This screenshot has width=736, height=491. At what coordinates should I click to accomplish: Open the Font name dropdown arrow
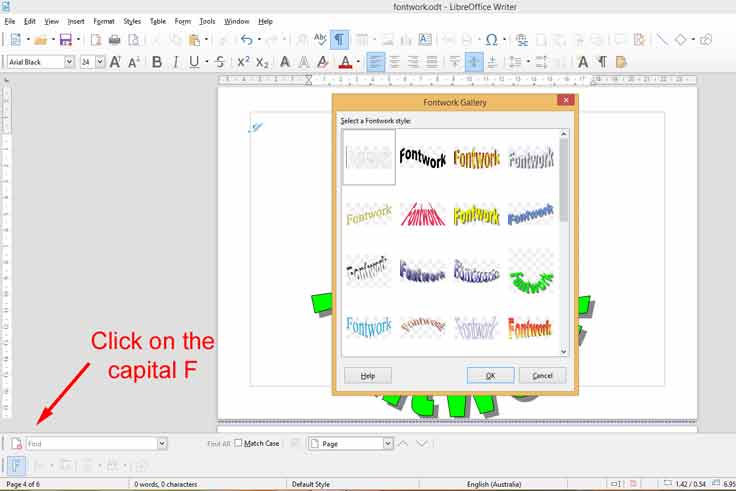pos(69,62)
